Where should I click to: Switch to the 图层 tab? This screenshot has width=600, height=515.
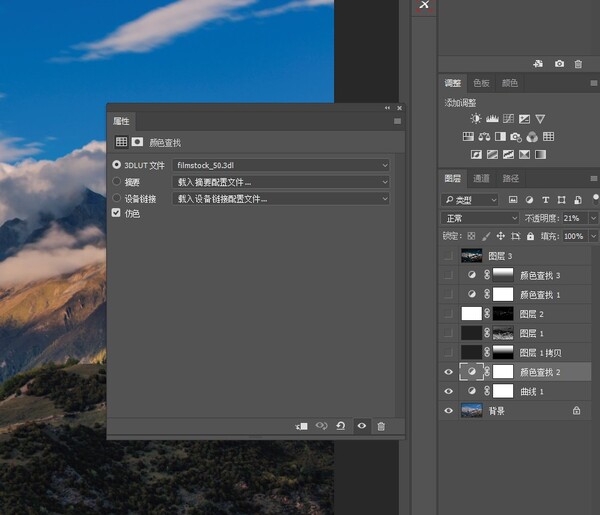pyautogui.click(x=453, y=178)
